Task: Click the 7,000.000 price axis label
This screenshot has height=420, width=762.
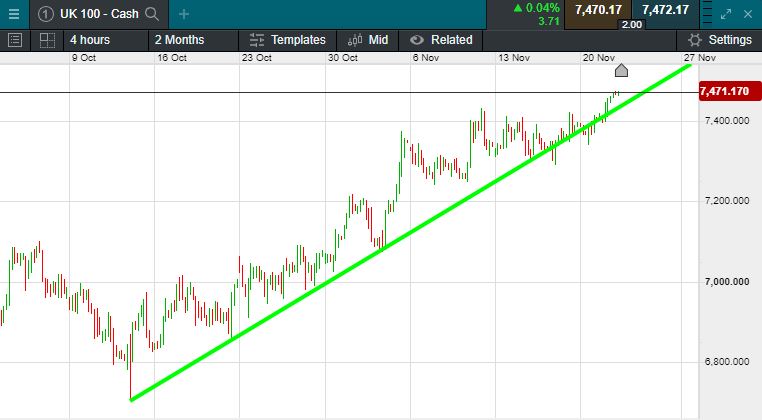Action: click(727, 282)
